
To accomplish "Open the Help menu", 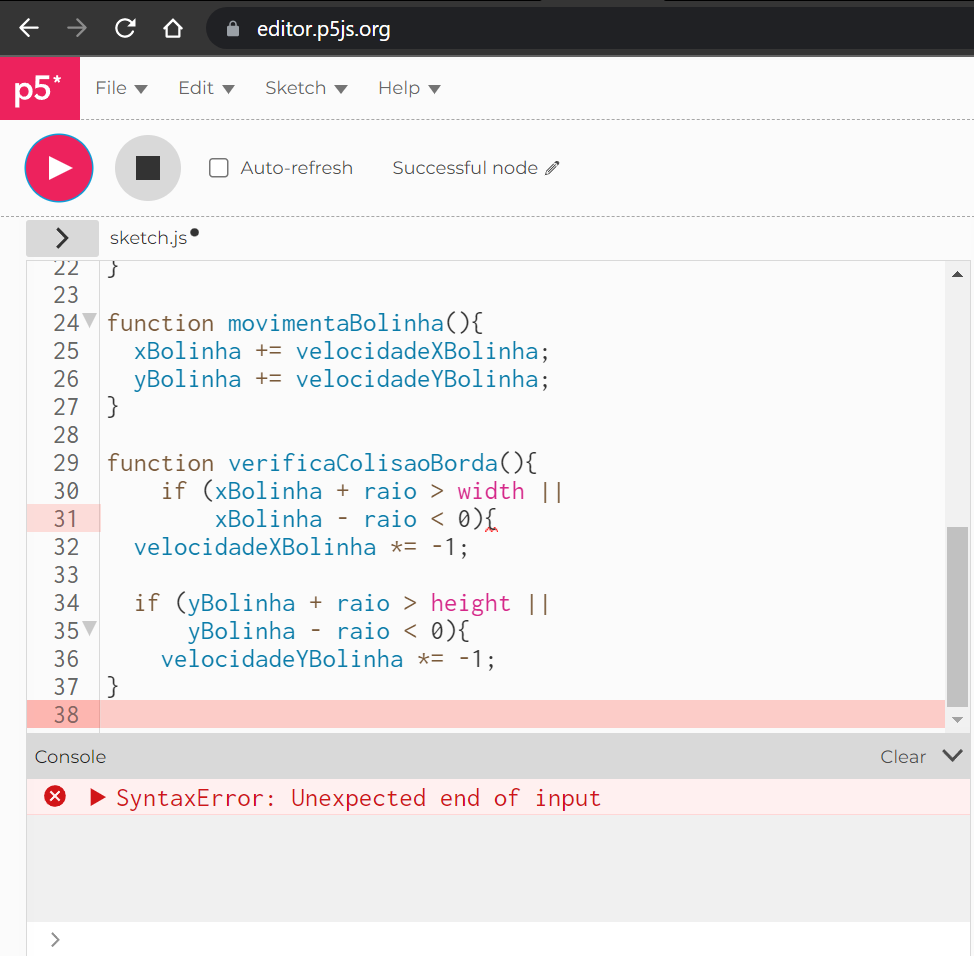I will (409, 88).
